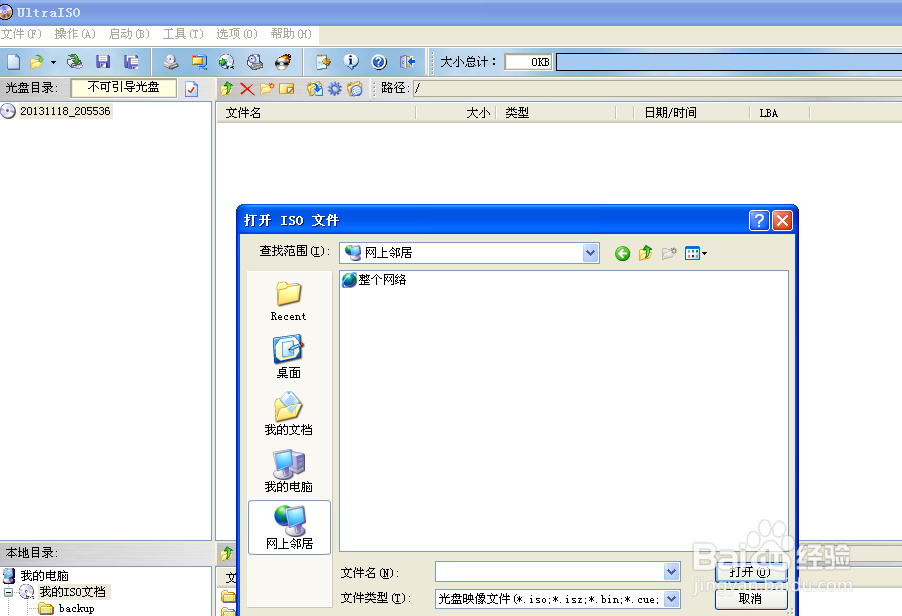The image size is (902, 616).
Task: Select 我的文档 in the places bar
Action: click(288, 414)
